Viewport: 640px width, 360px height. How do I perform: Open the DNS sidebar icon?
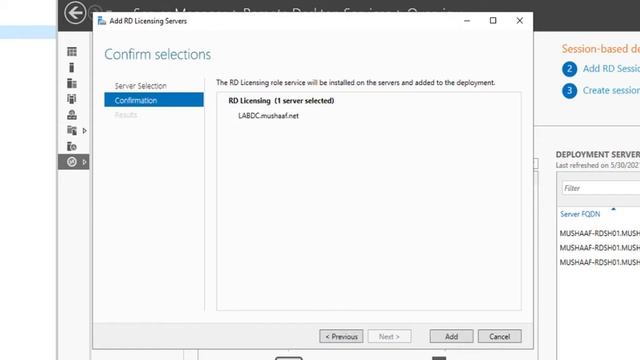72,115
